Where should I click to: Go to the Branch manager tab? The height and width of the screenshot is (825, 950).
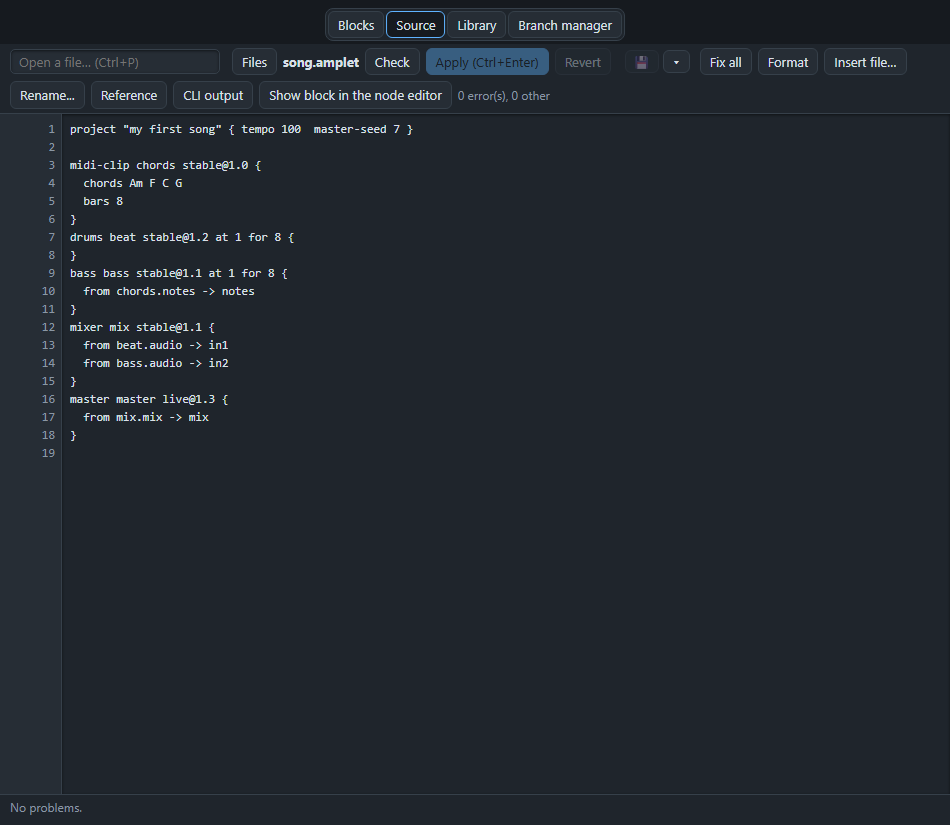coord(565,25)
